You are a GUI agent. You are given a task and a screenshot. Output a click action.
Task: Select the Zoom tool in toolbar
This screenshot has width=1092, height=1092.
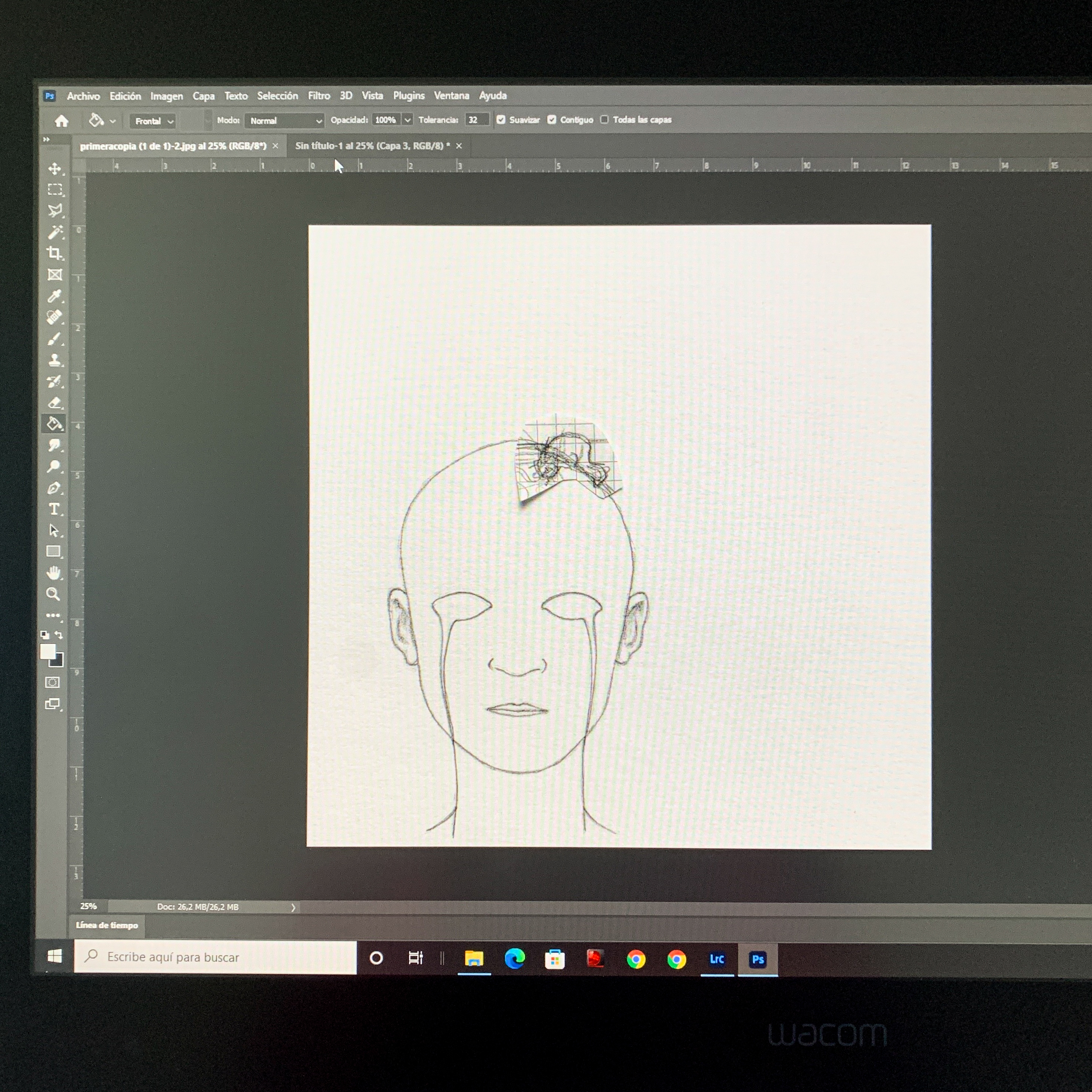[53, 594]
